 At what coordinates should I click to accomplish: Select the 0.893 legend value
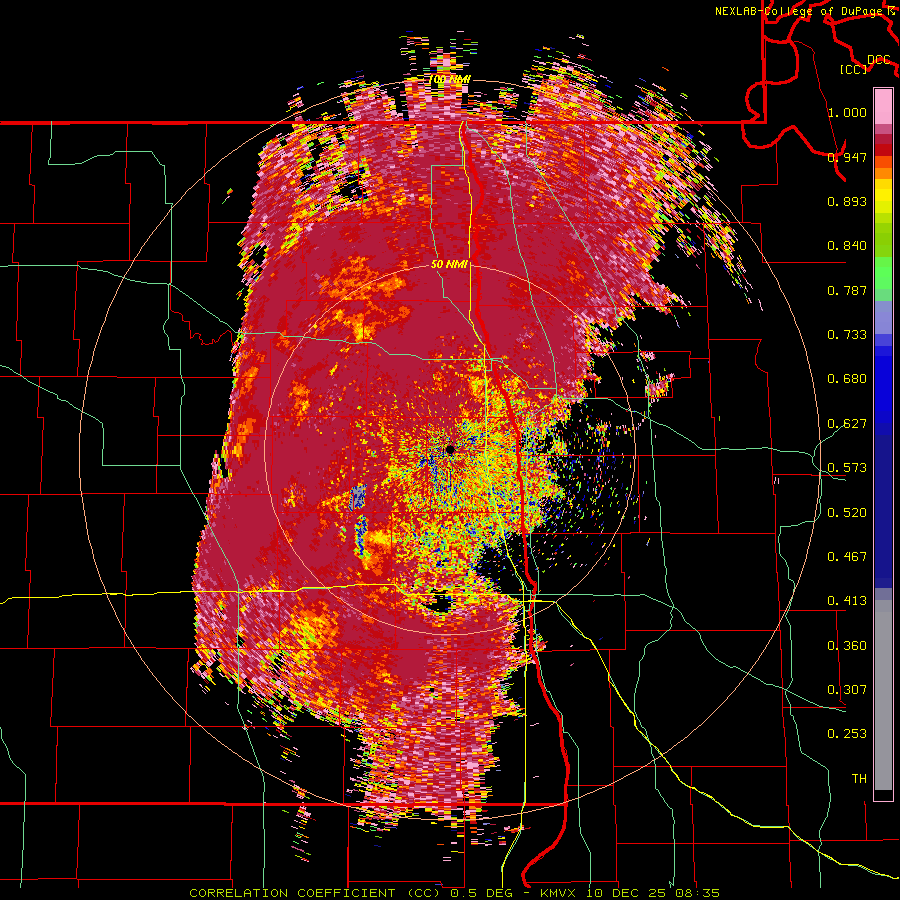[847, 201]
